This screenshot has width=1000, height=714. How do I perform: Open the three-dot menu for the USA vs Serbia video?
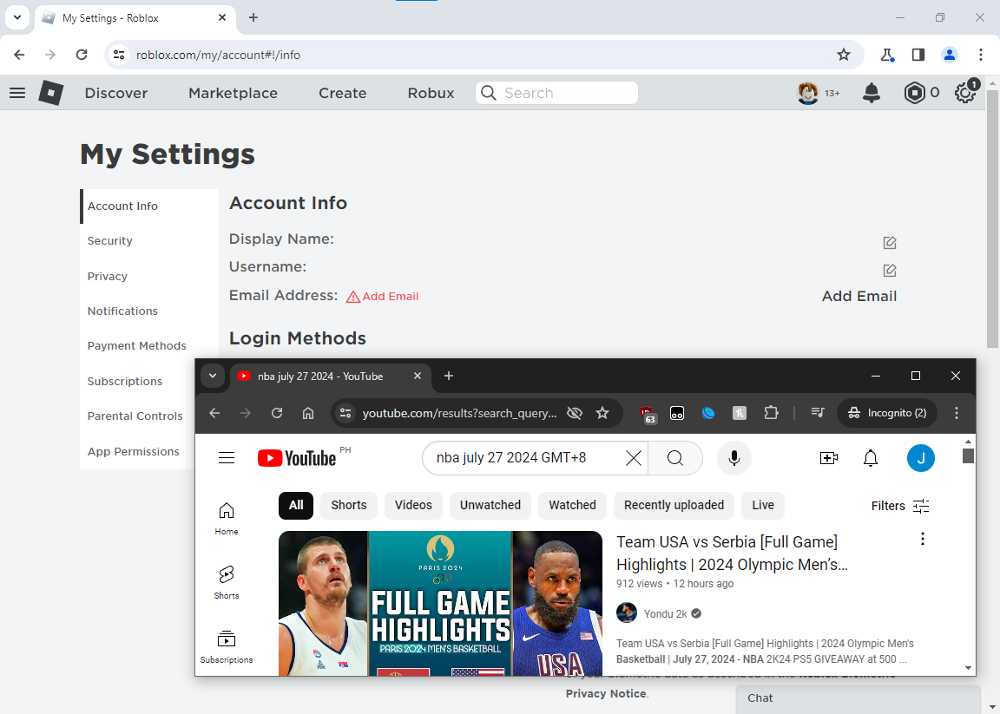pos(922,539)
